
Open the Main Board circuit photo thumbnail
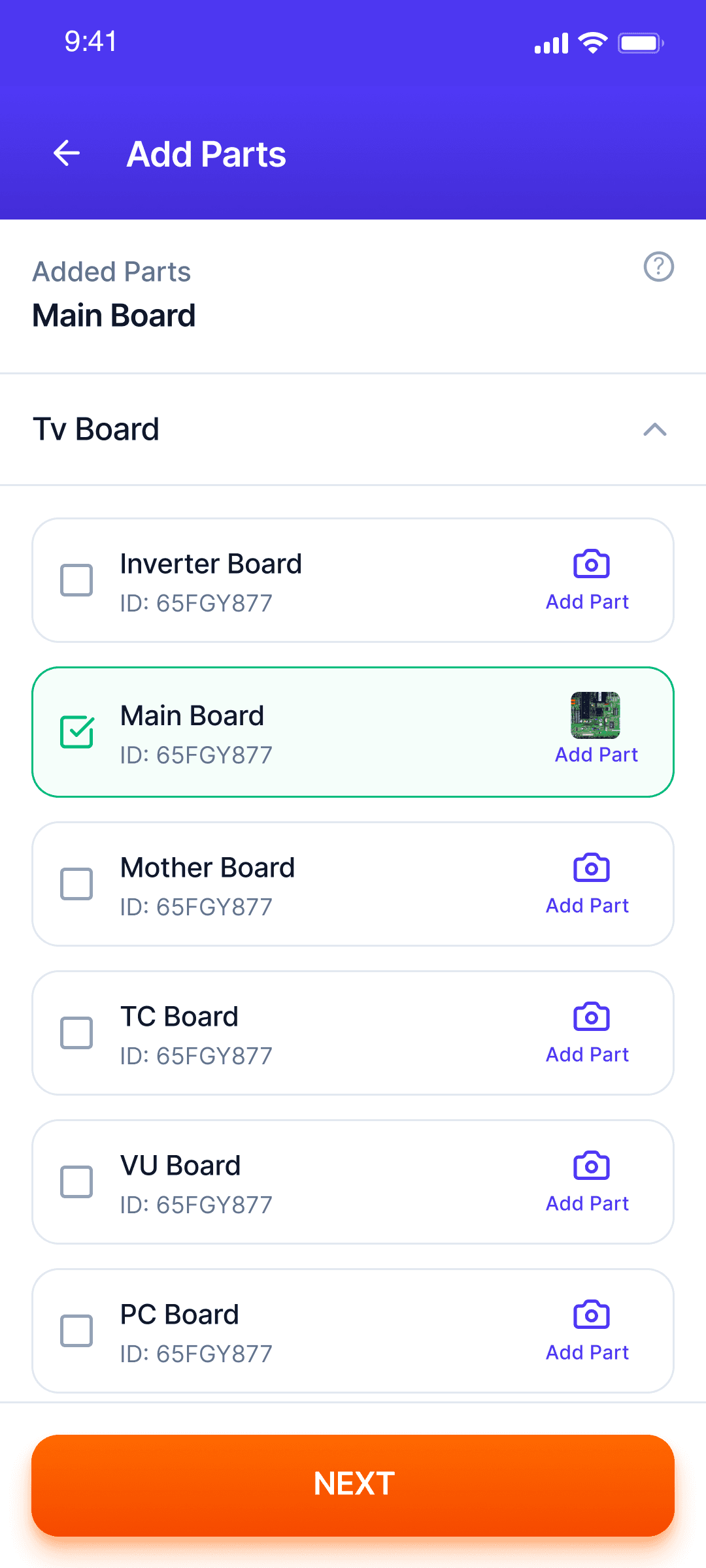tap(596, 715)
